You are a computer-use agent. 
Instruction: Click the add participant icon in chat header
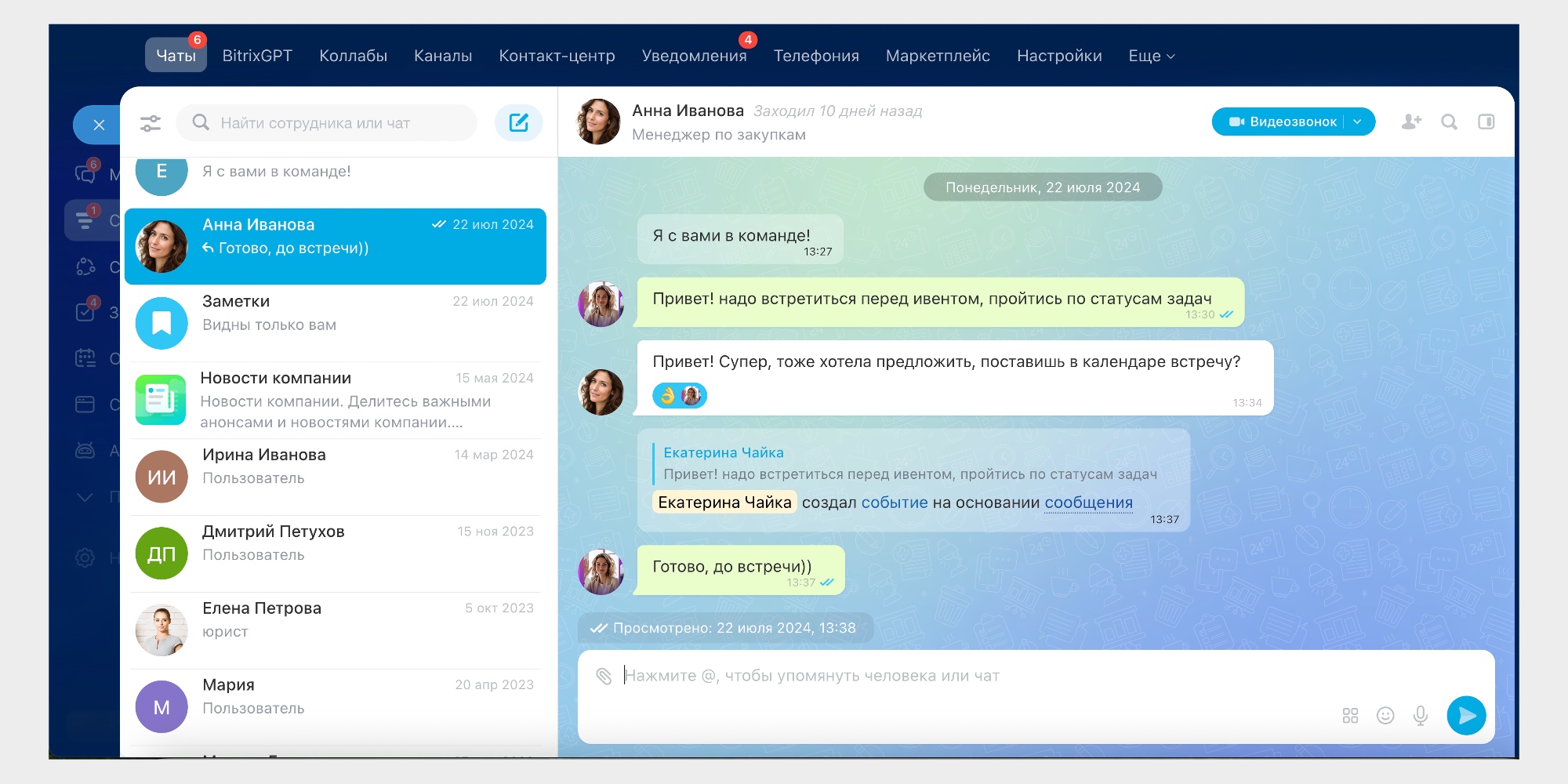pos(1411,122)
